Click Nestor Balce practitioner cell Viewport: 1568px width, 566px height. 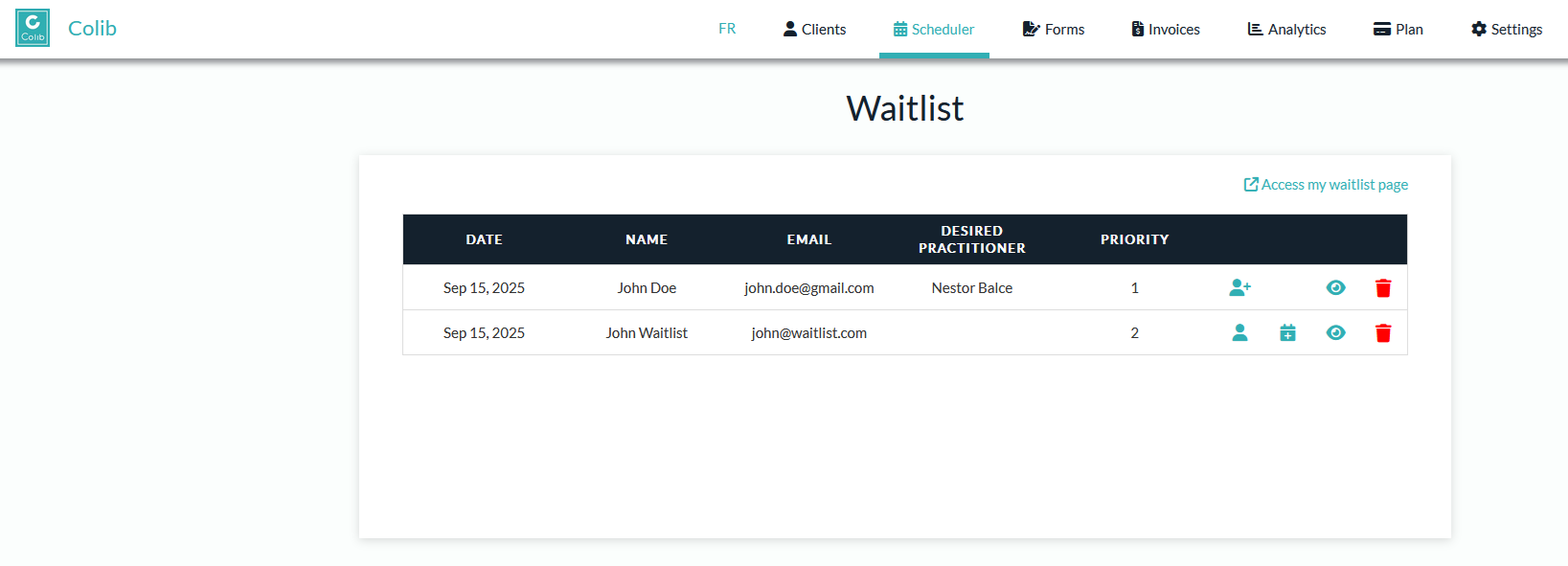click(x=972, y=287)
